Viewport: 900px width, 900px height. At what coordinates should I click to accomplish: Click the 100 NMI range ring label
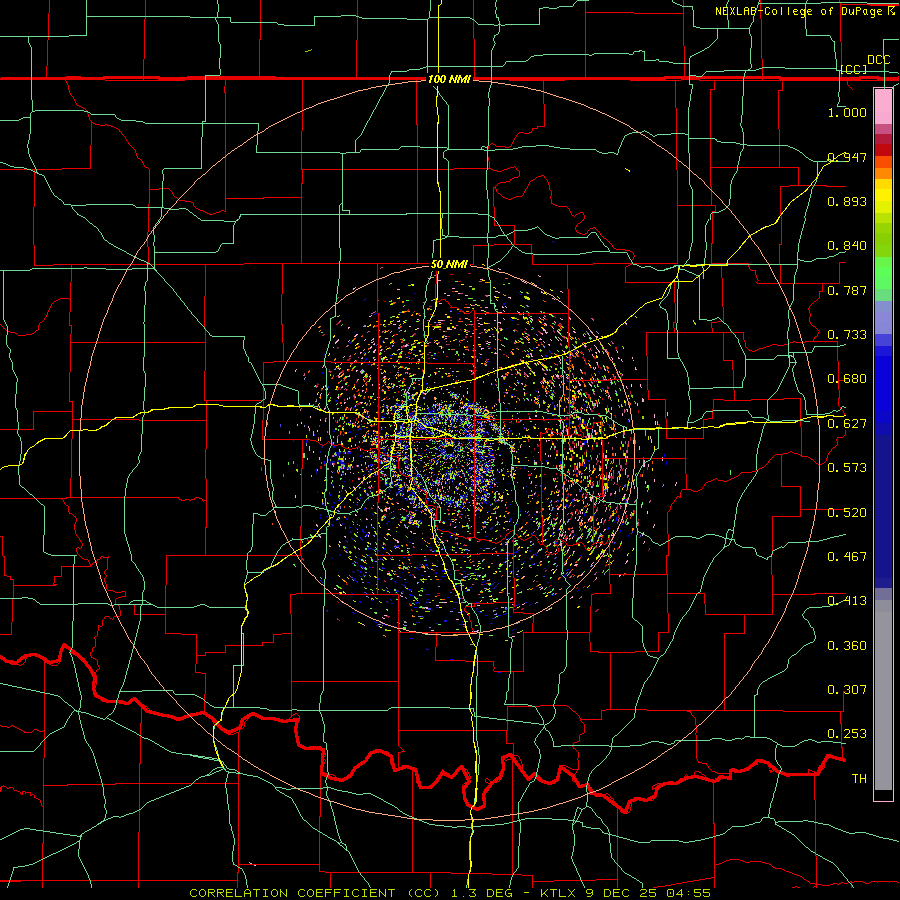pos(449,79)
